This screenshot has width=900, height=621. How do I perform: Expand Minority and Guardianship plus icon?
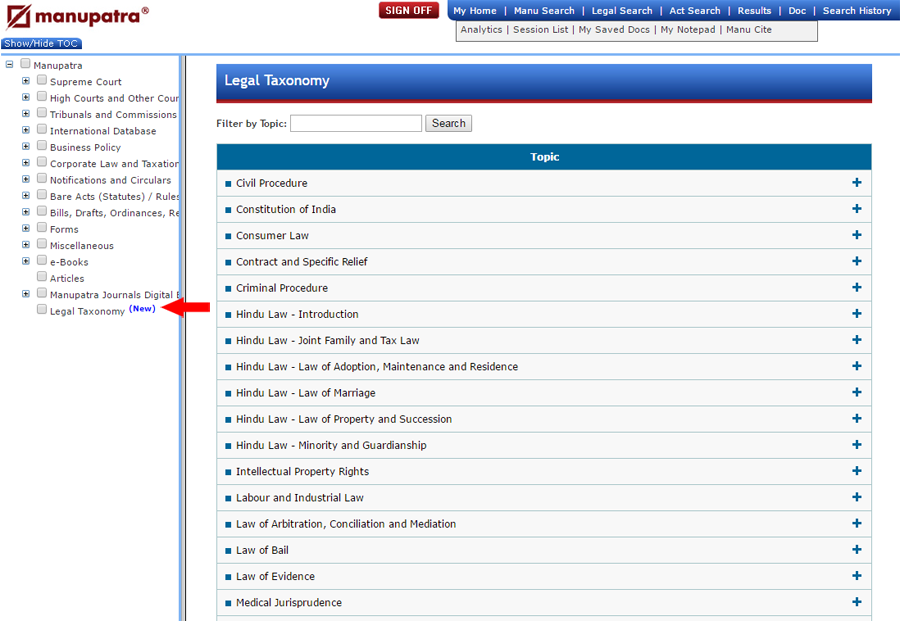click(x=856, y=445)
